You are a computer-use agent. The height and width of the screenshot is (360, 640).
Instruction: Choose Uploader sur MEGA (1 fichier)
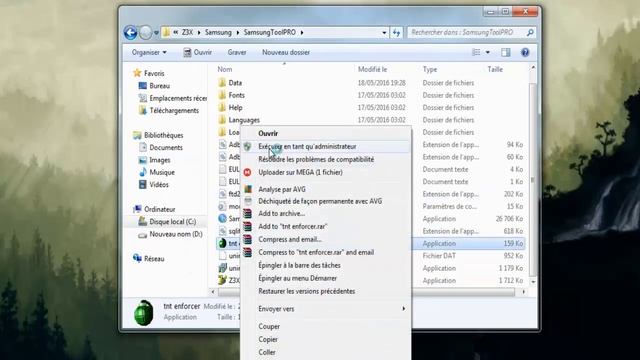326,172
